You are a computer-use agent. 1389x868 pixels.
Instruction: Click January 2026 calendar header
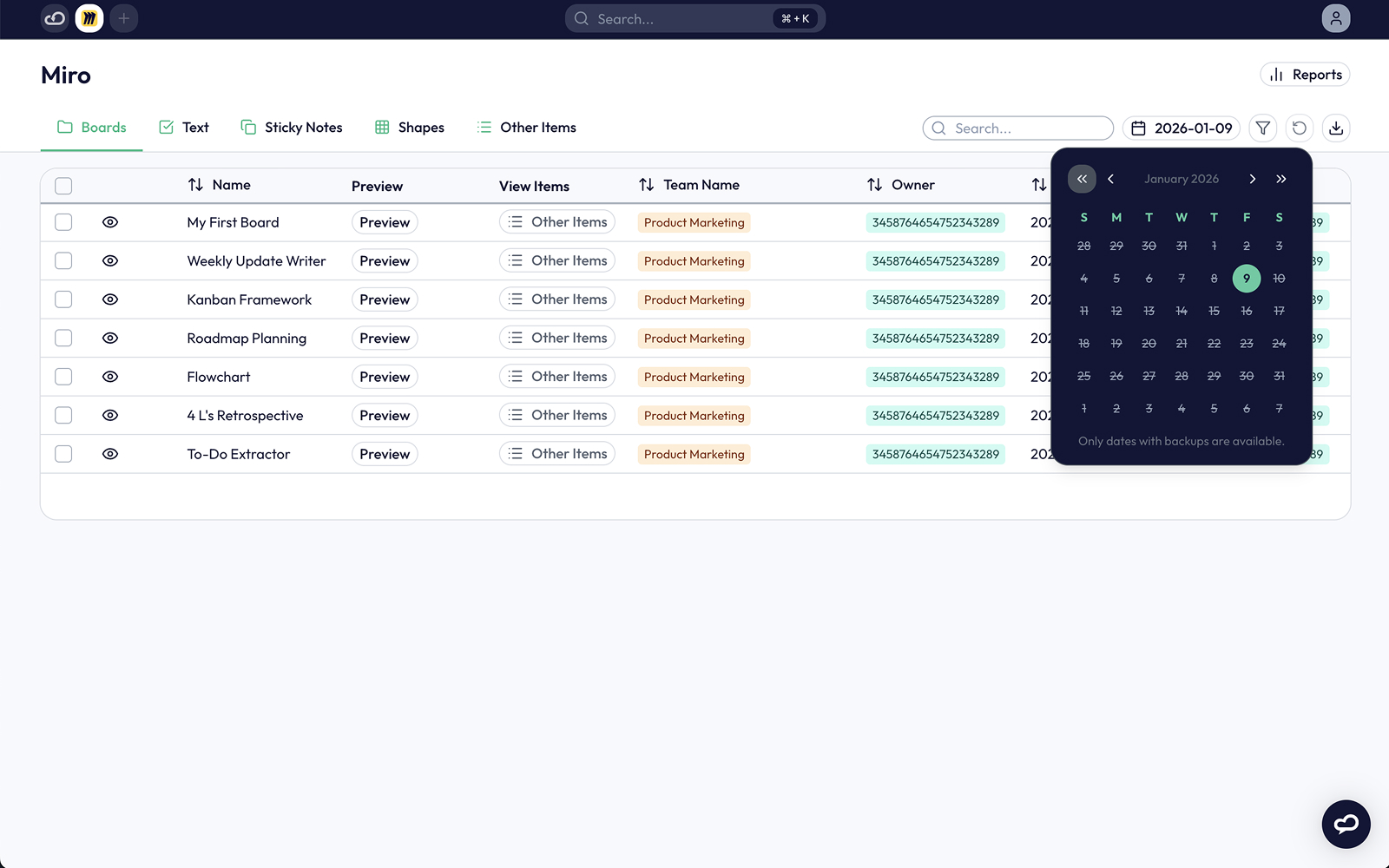(x=1182, y=179)
